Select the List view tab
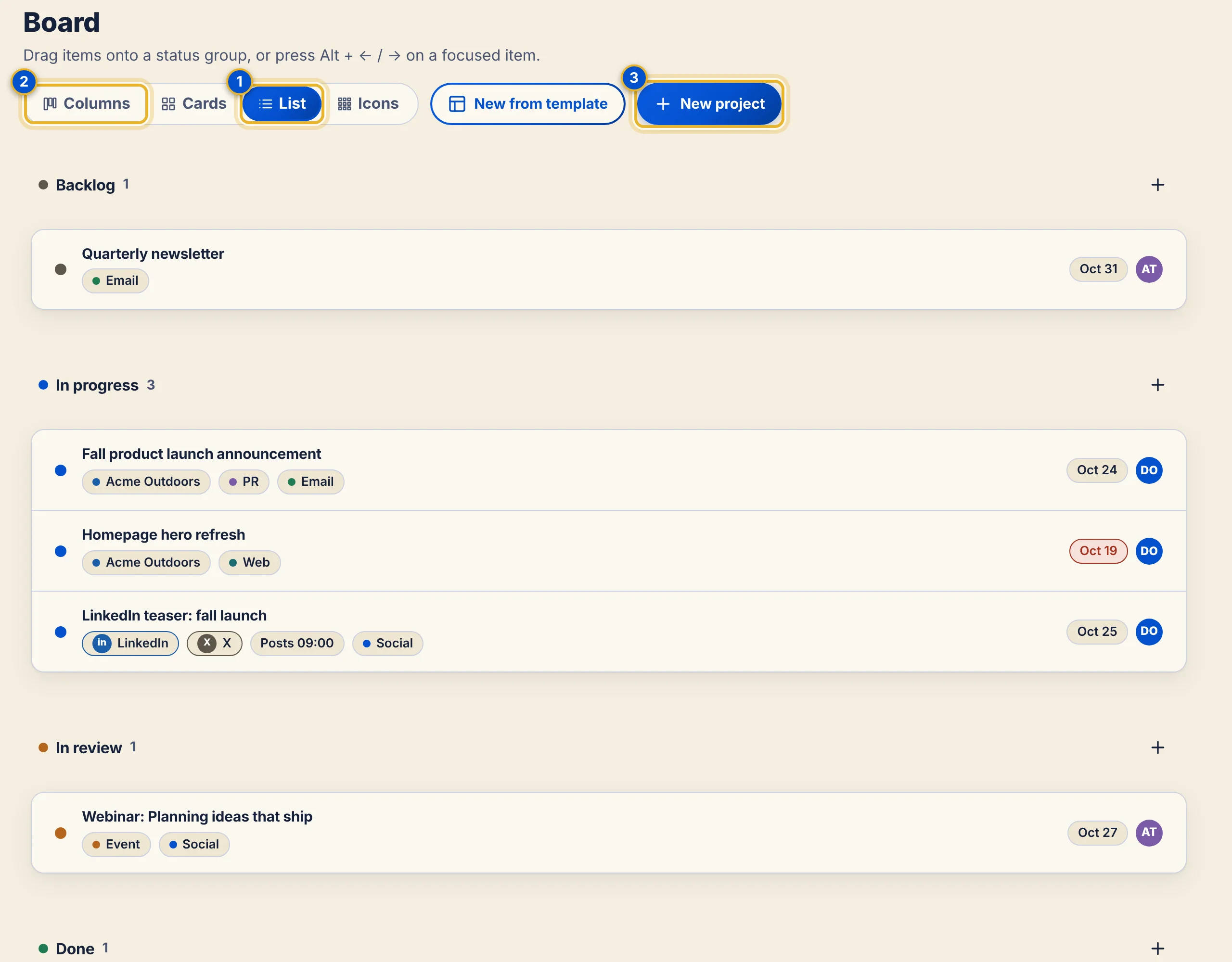 coord(282,104)
